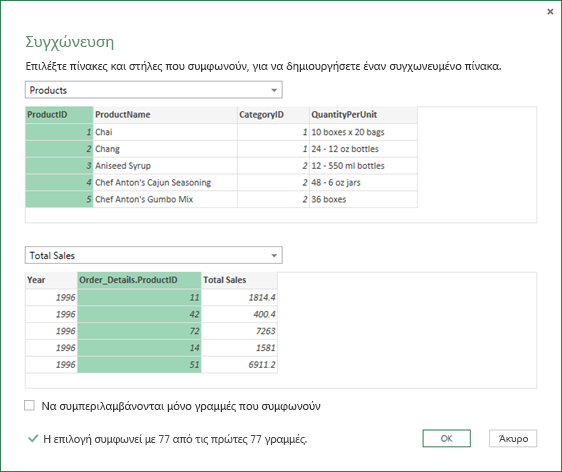Click the 1814.4 total sales cell
Screen dimensions: 562x472
coord(239,297)
